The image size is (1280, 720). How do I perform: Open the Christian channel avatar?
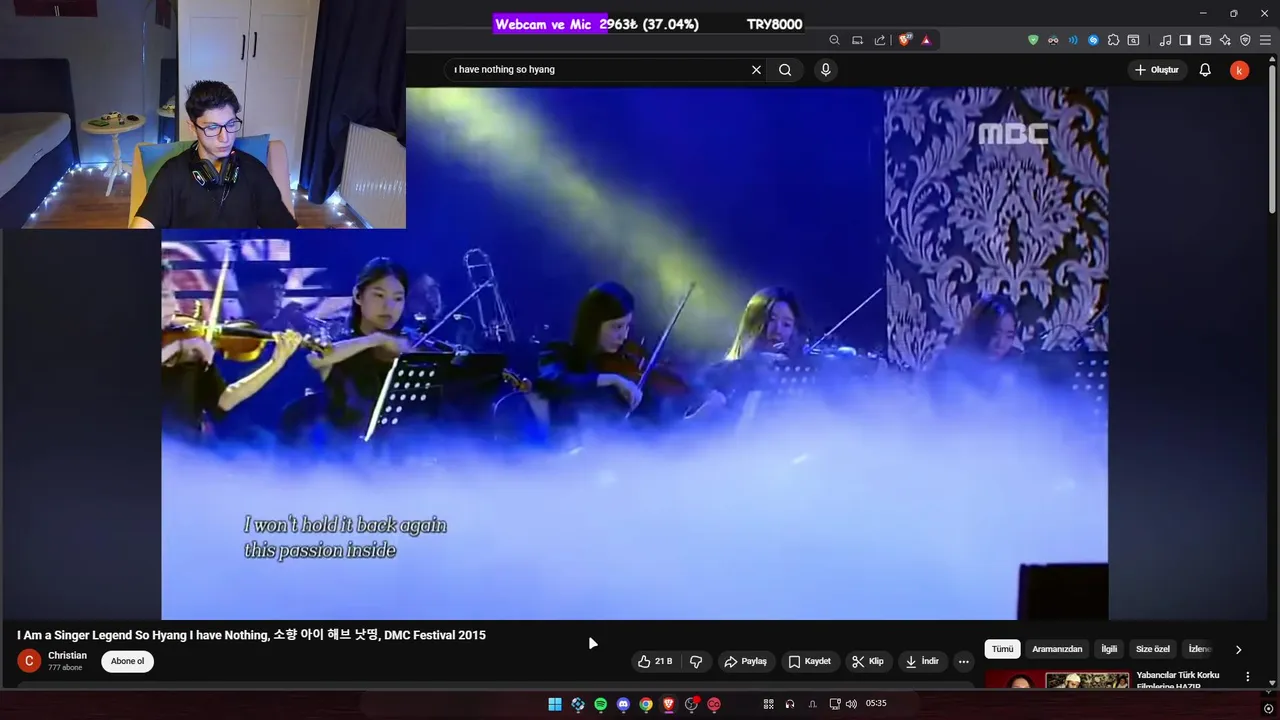coord(29,661)
